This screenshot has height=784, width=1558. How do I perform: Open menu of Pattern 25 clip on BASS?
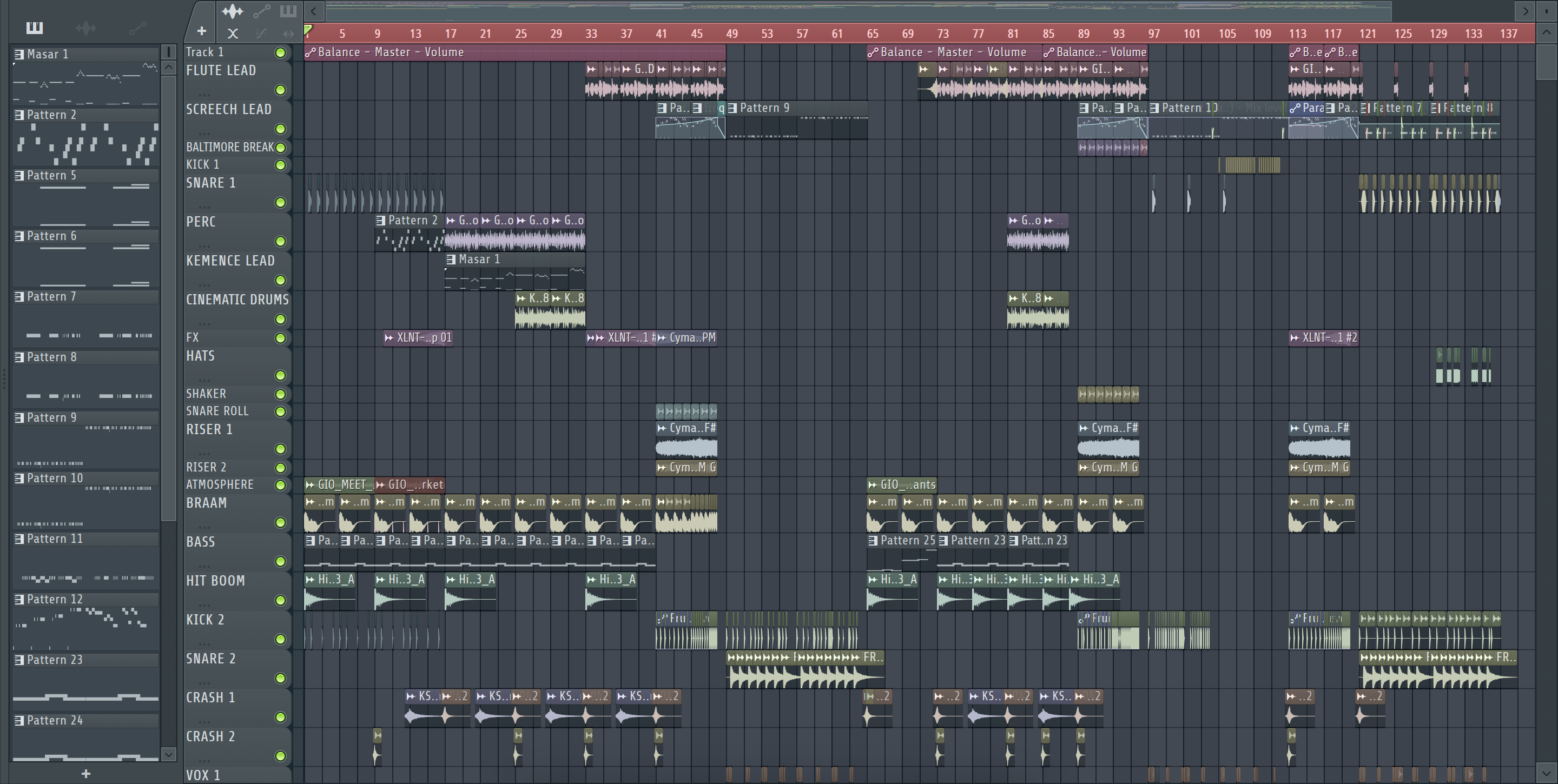[x=873, y=541]
